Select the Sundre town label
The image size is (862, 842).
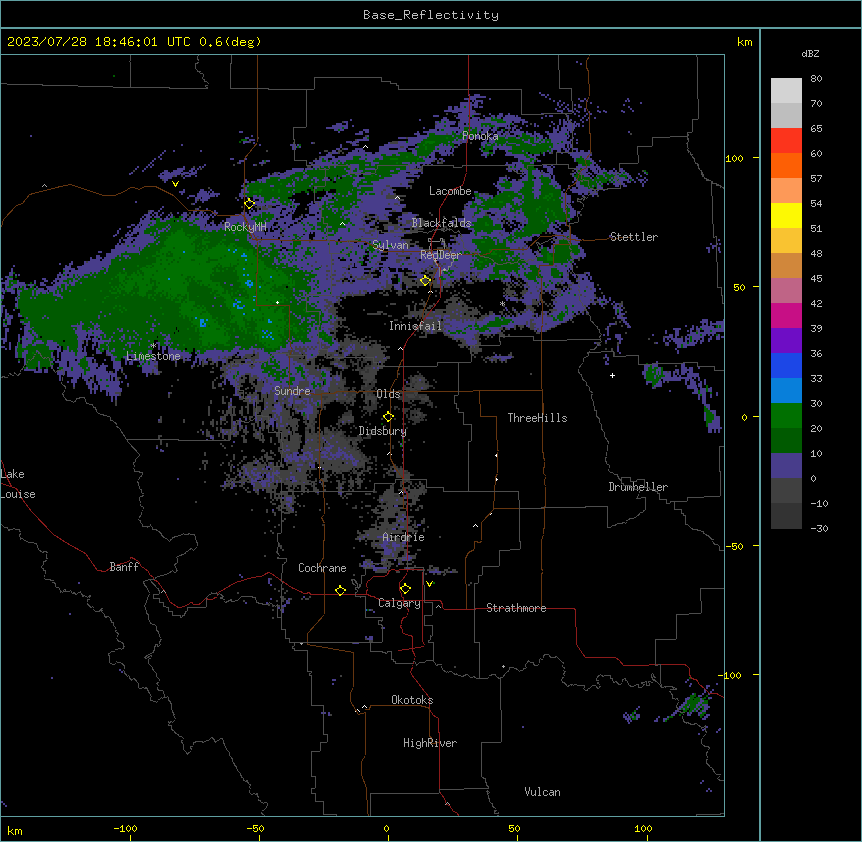pyautogui.click(x=292, y=391)
